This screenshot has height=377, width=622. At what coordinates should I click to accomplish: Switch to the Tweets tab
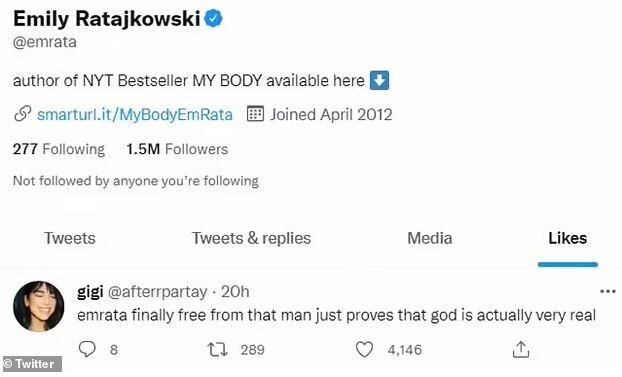point(70,238)
